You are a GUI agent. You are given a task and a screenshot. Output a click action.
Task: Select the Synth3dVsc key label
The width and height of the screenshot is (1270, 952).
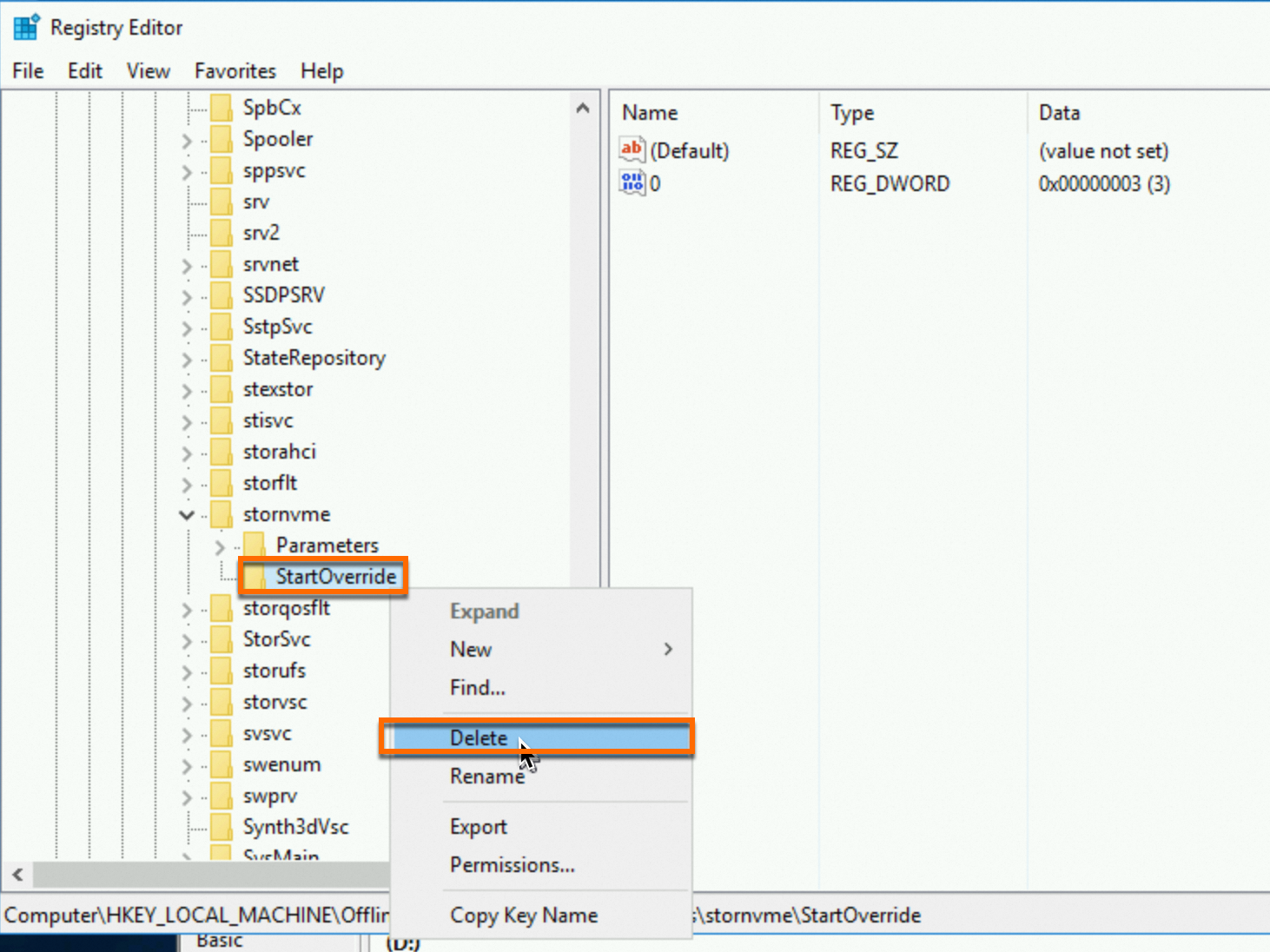[295, 827]
